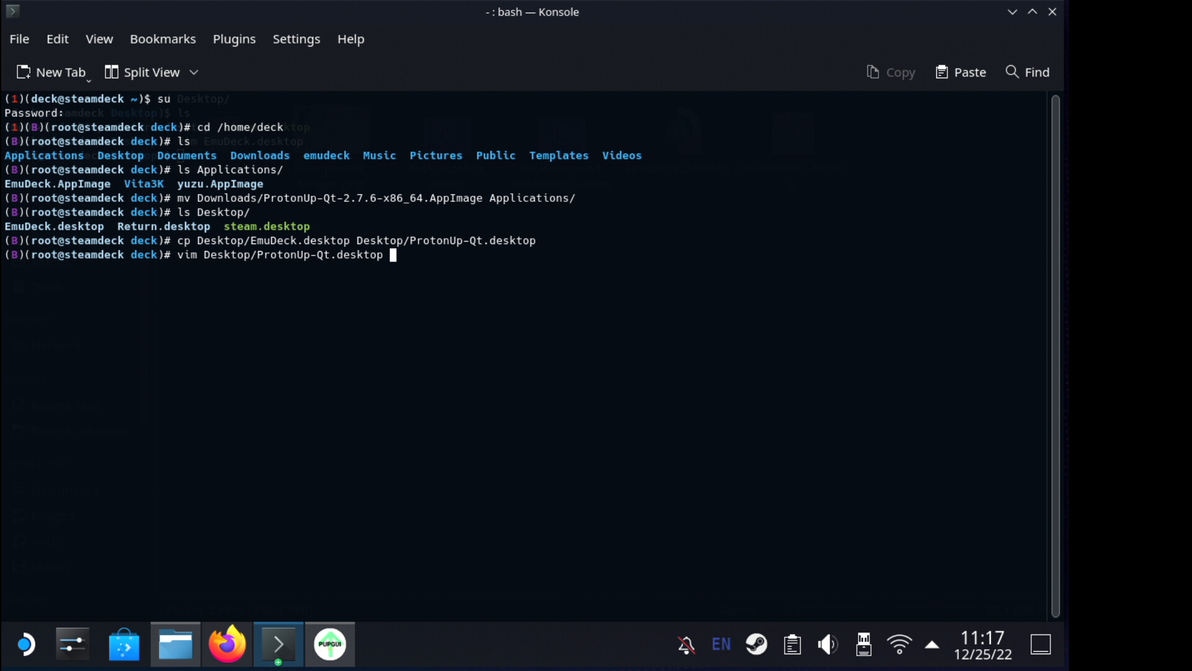Click 'steam.desktop' in green terminal text
Viewport: 1192px width, 671px height.
(267, 226)
